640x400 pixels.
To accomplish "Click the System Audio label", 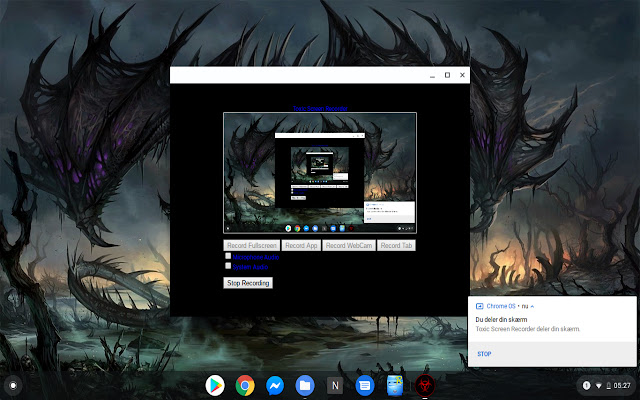I will pos(250,267).
